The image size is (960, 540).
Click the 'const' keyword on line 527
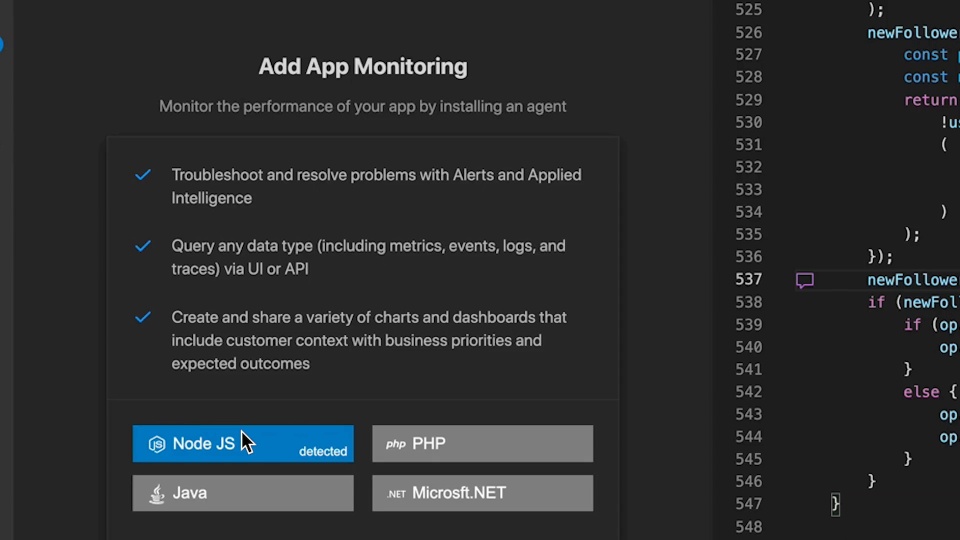pos(926,54)
